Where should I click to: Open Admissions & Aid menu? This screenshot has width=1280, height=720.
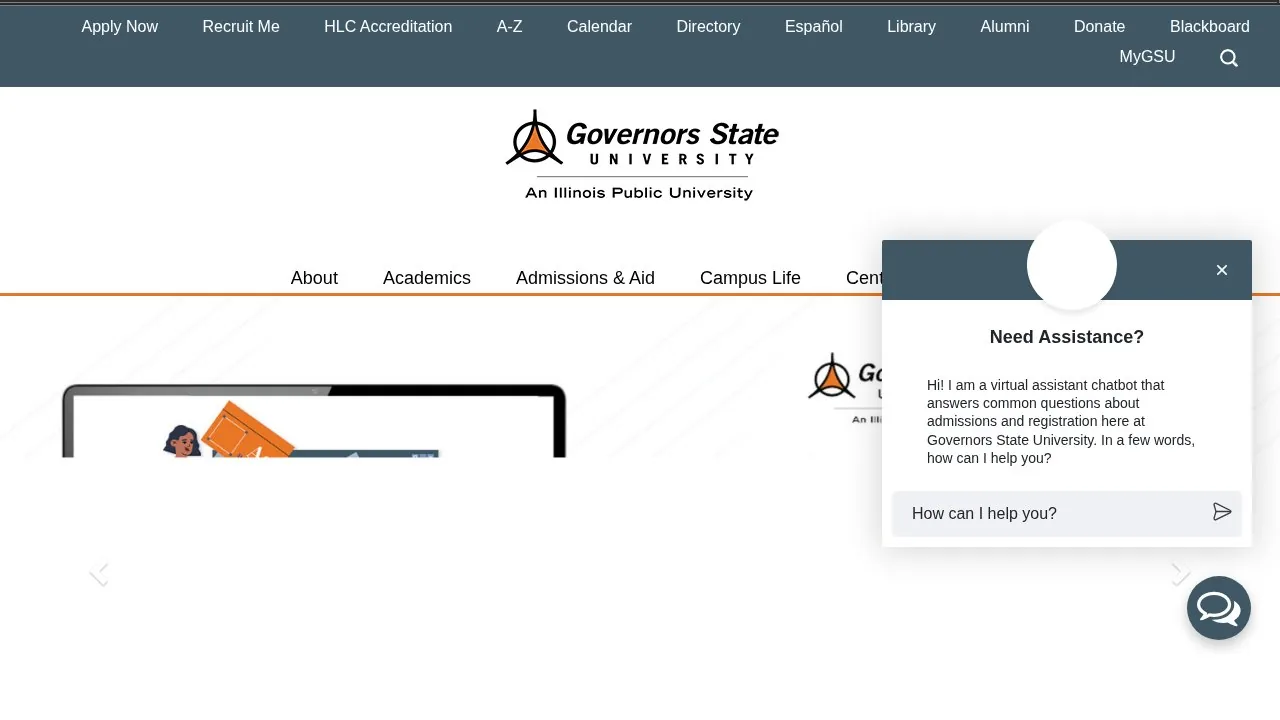pyautogui.click(x=585, y=278)
